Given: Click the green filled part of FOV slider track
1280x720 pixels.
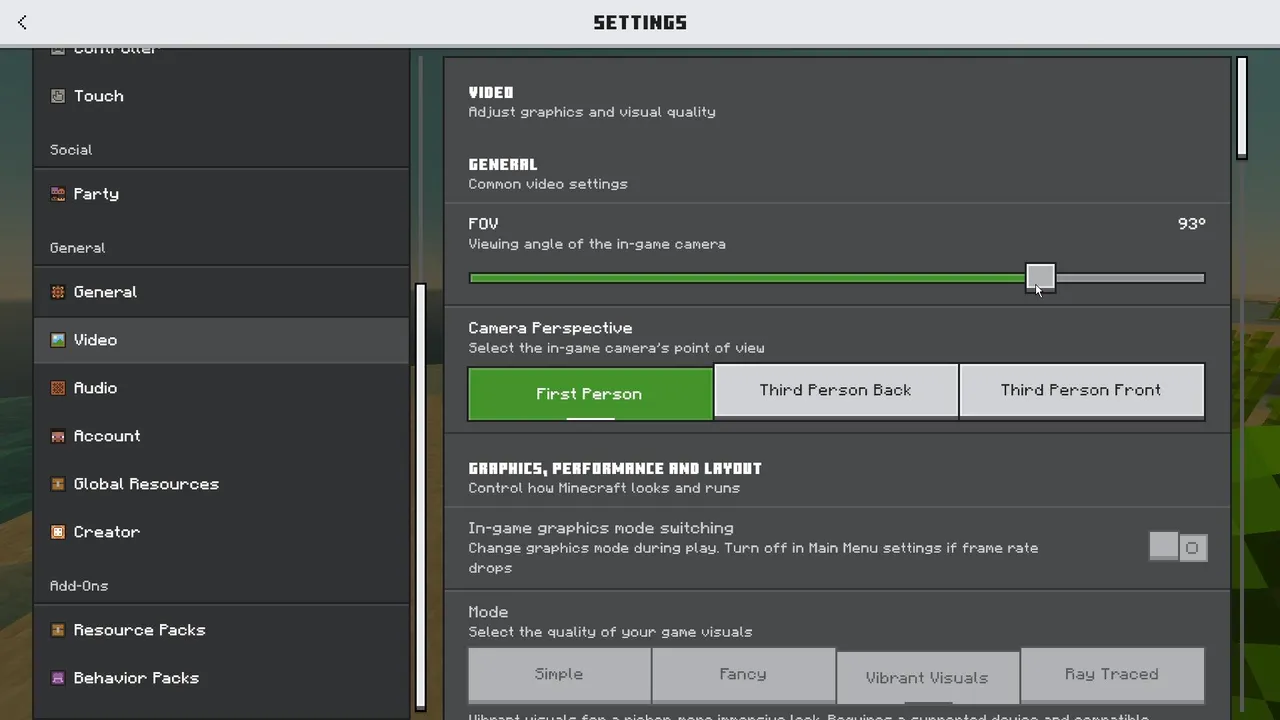Looking at the screenshot, I should click(x=747, y=278).
